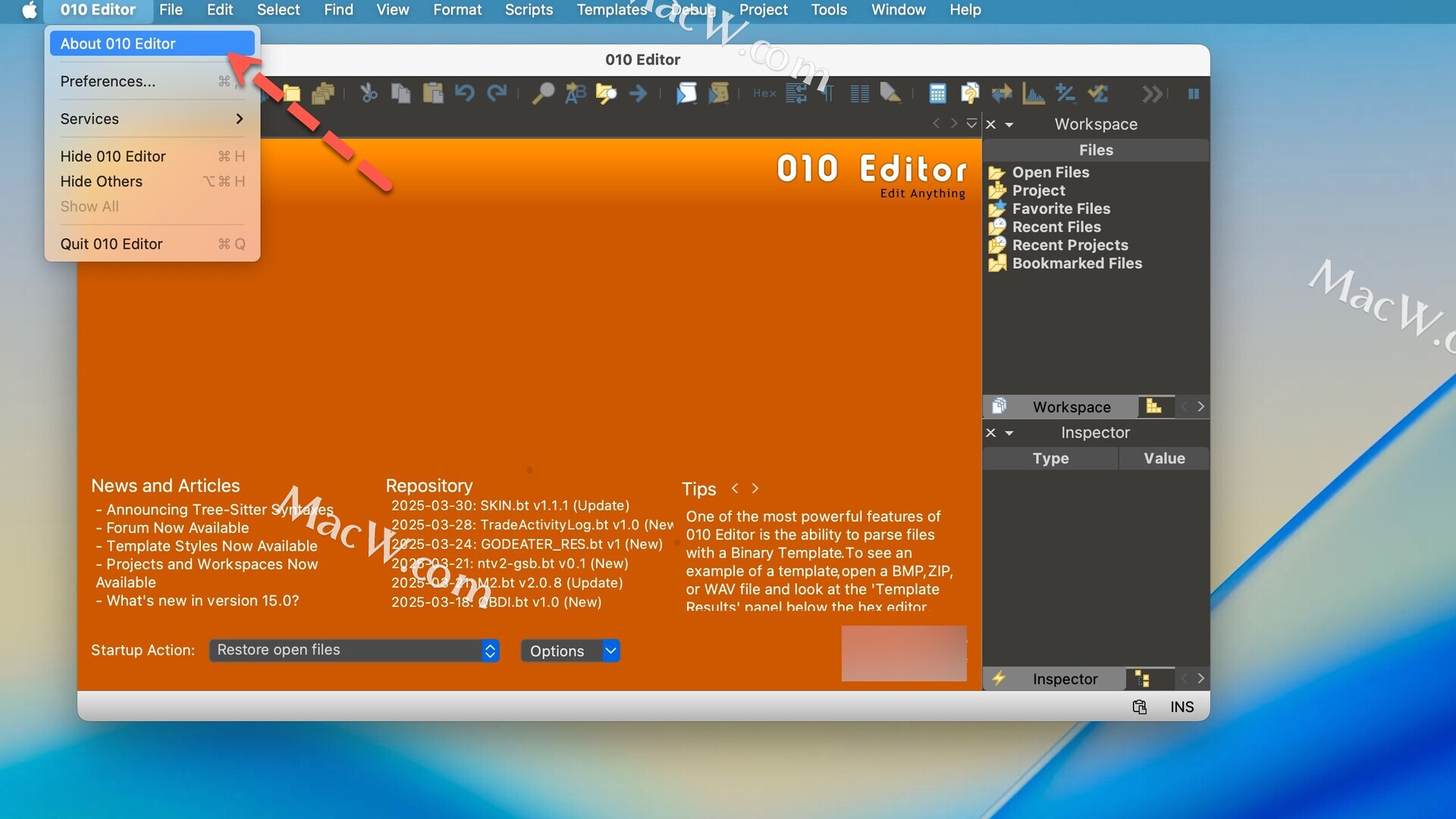Choose About 010 Editor menu item
Screen dimensions: 1456x819
tap(152, 43)
